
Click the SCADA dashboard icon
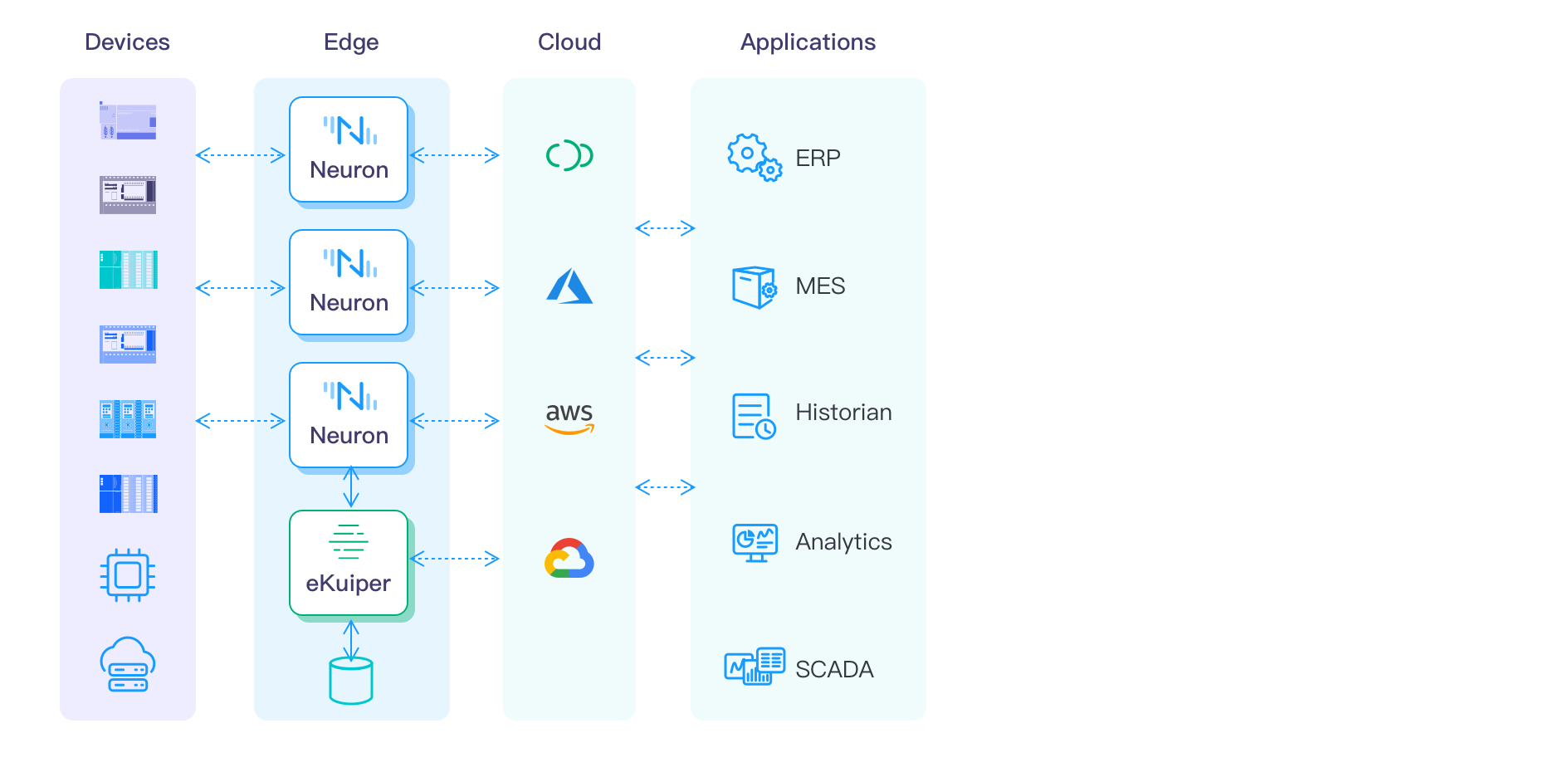click(755, 667)
